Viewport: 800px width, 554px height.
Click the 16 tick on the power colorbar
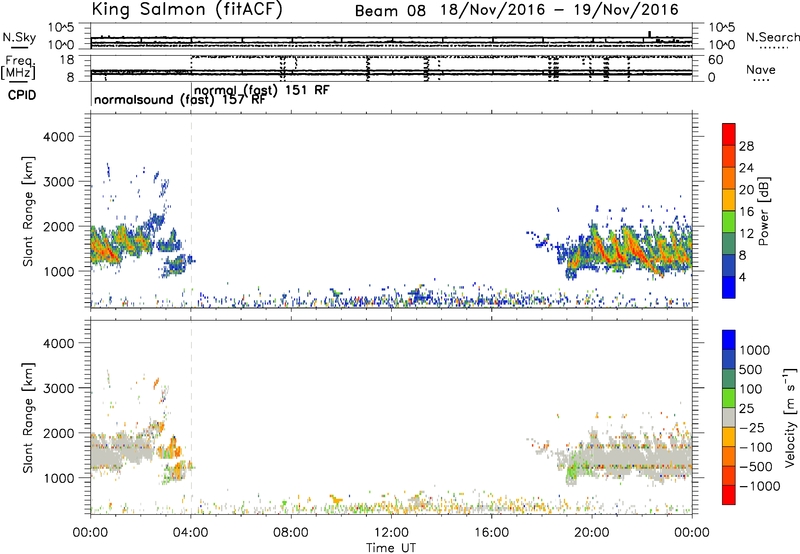[746, 212]
